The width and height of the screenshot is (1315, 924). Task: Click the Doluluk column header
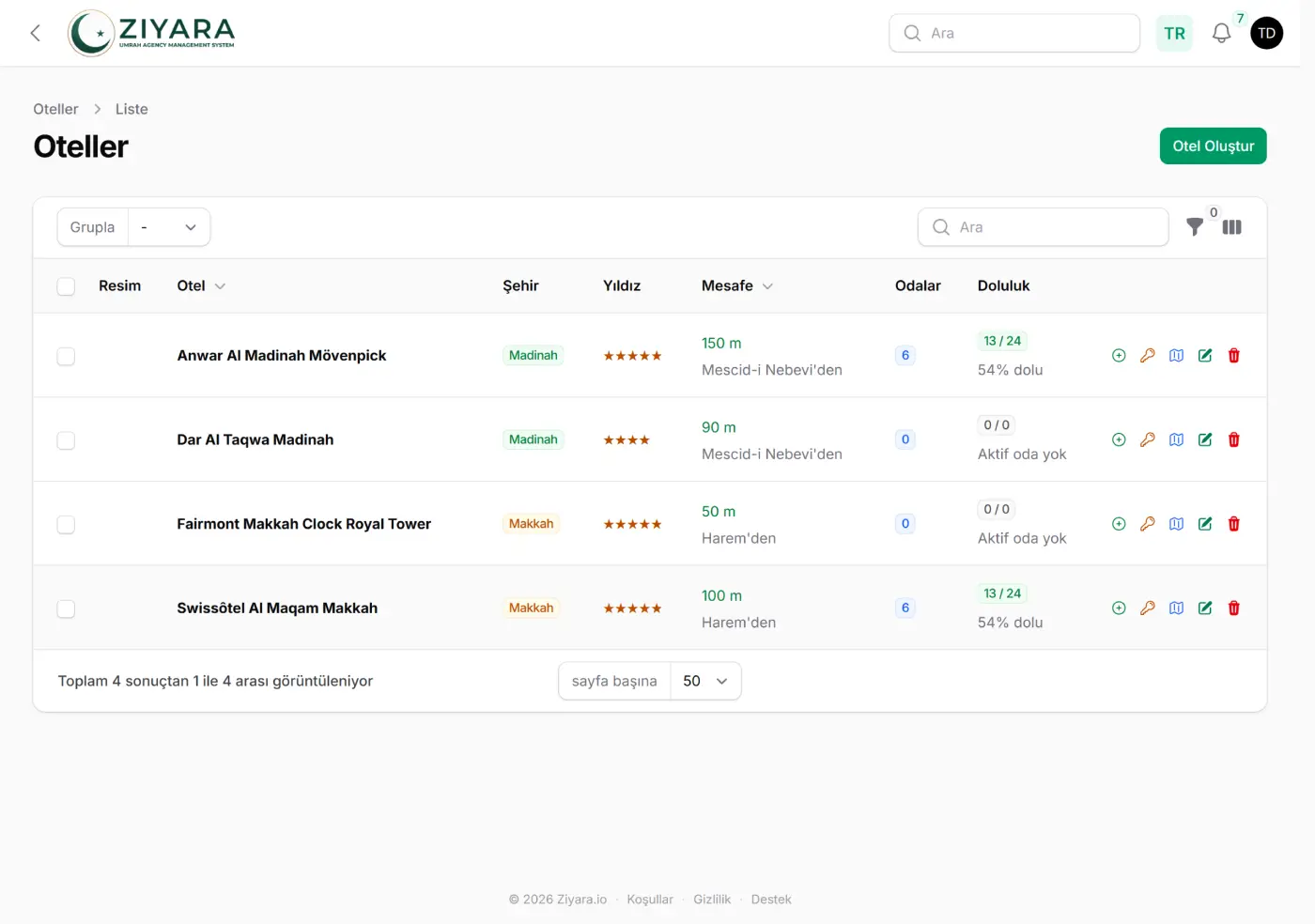click(x=1004, y=286)
